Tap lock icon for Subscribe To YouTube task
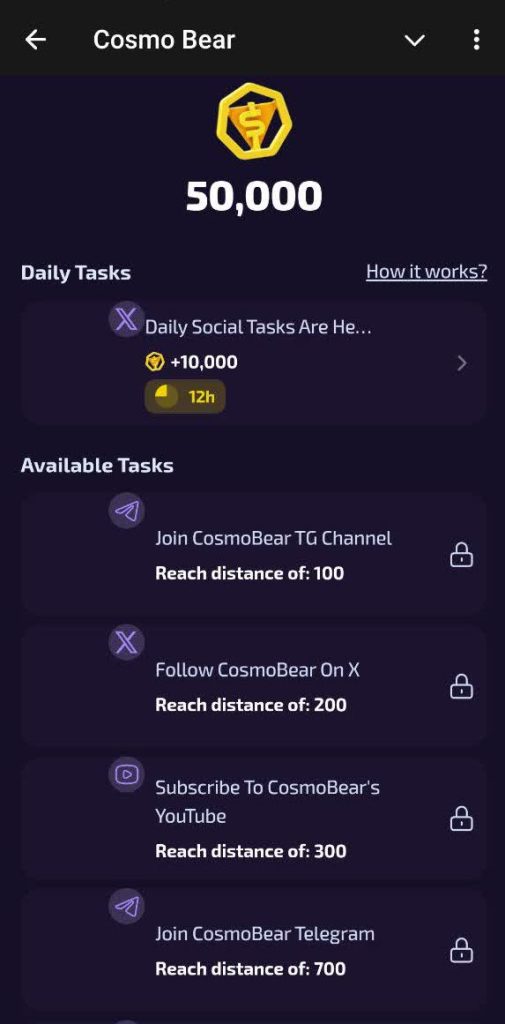505x1024 pixels. tap(462, 818)
